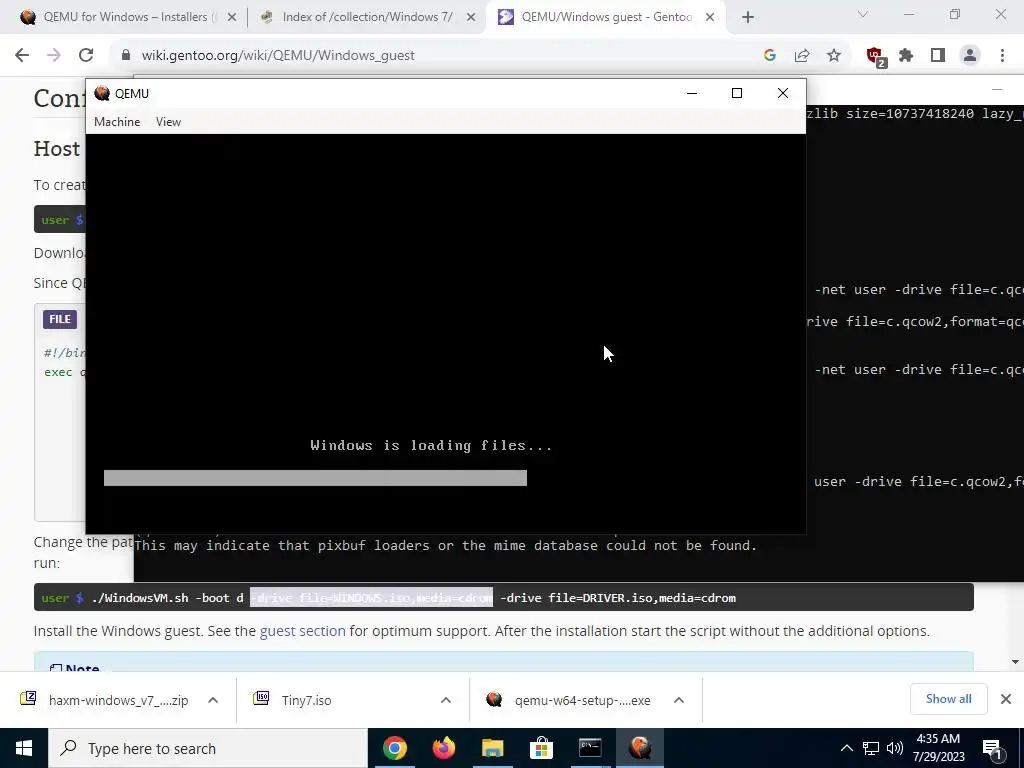
Task: Click the QEMU window title icon
Action: [102, 93]
